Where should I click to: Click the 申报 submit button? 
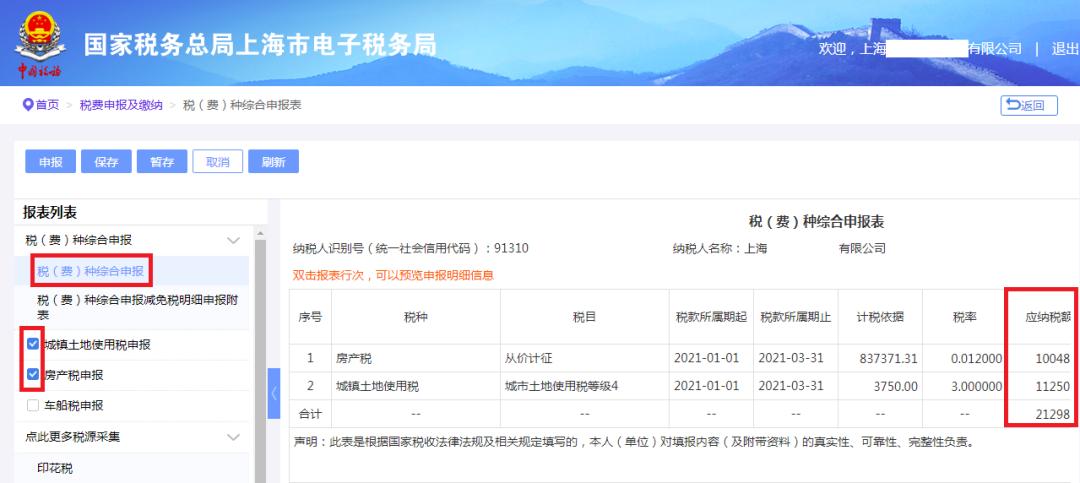(50, 162)
